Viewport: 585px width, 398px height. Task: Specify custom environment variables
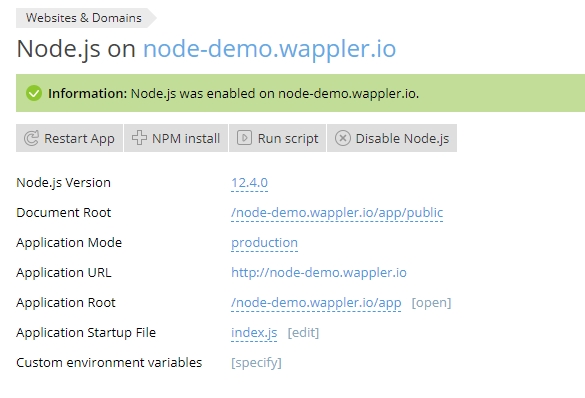tap(256, 363)
